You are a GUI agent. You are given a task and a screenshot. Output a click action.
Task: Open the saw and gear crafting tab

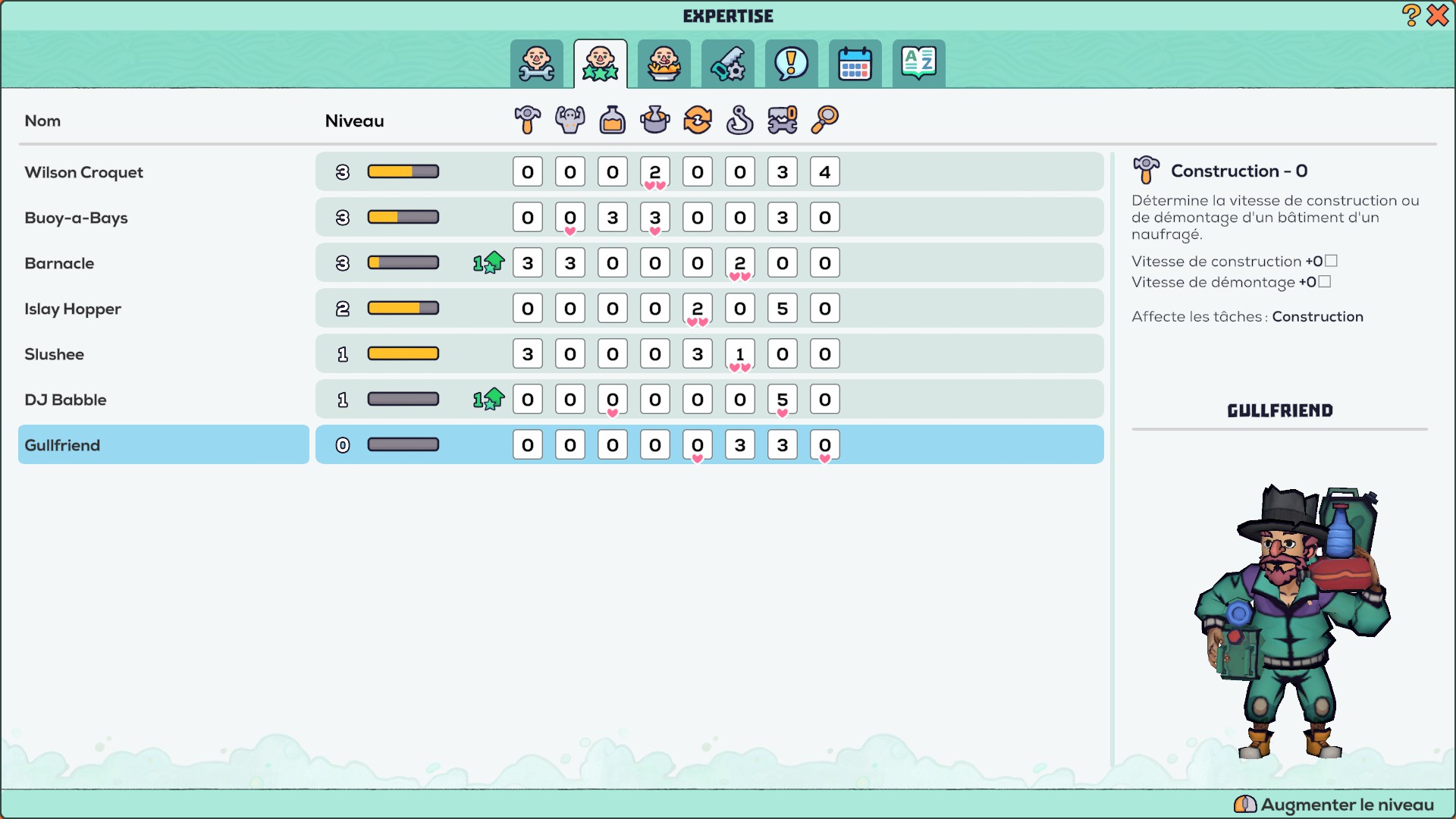727,64
